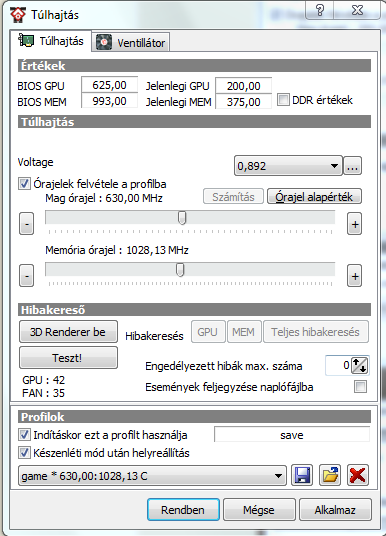Click the Teljes hibakeresés button

pyautogui.click(x=316, y=332)
